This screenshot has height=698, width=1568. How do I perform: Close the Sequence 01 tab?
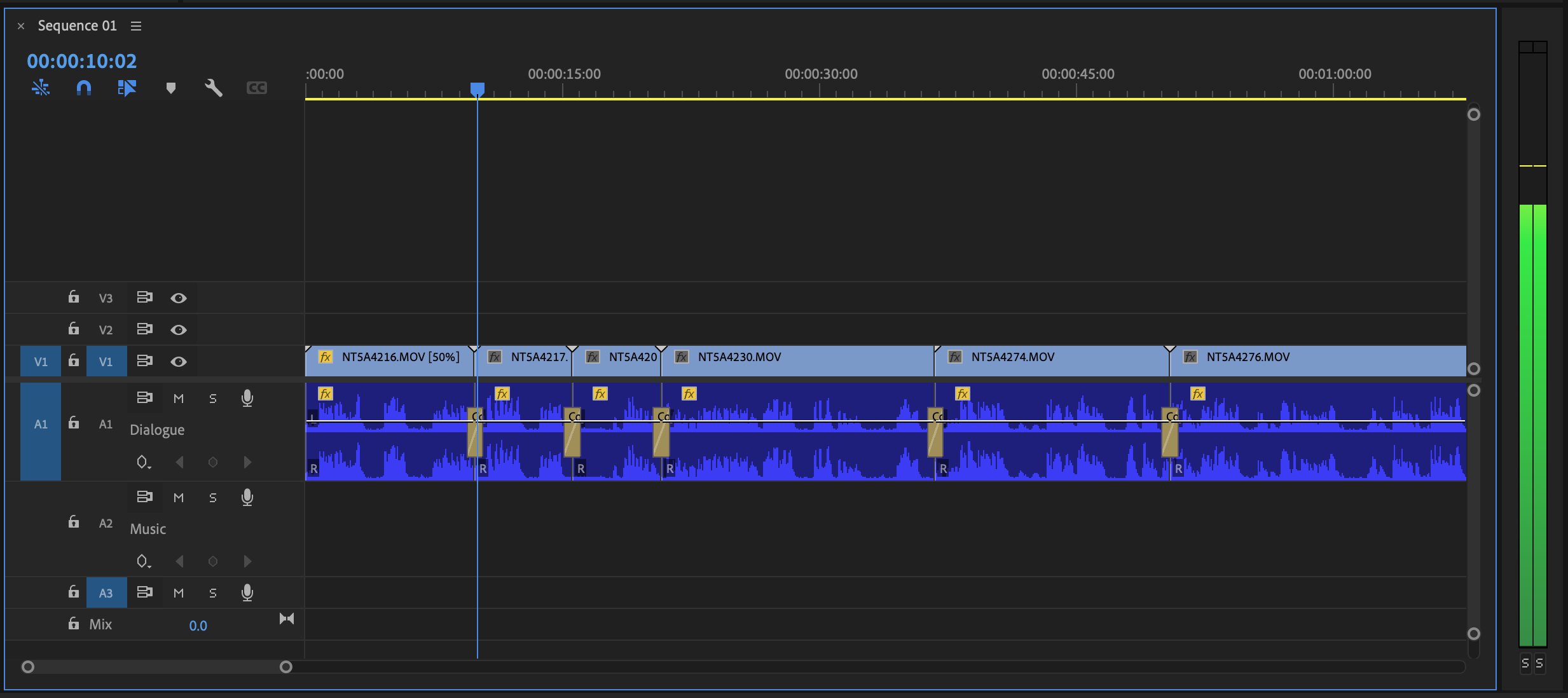point(21,26)
